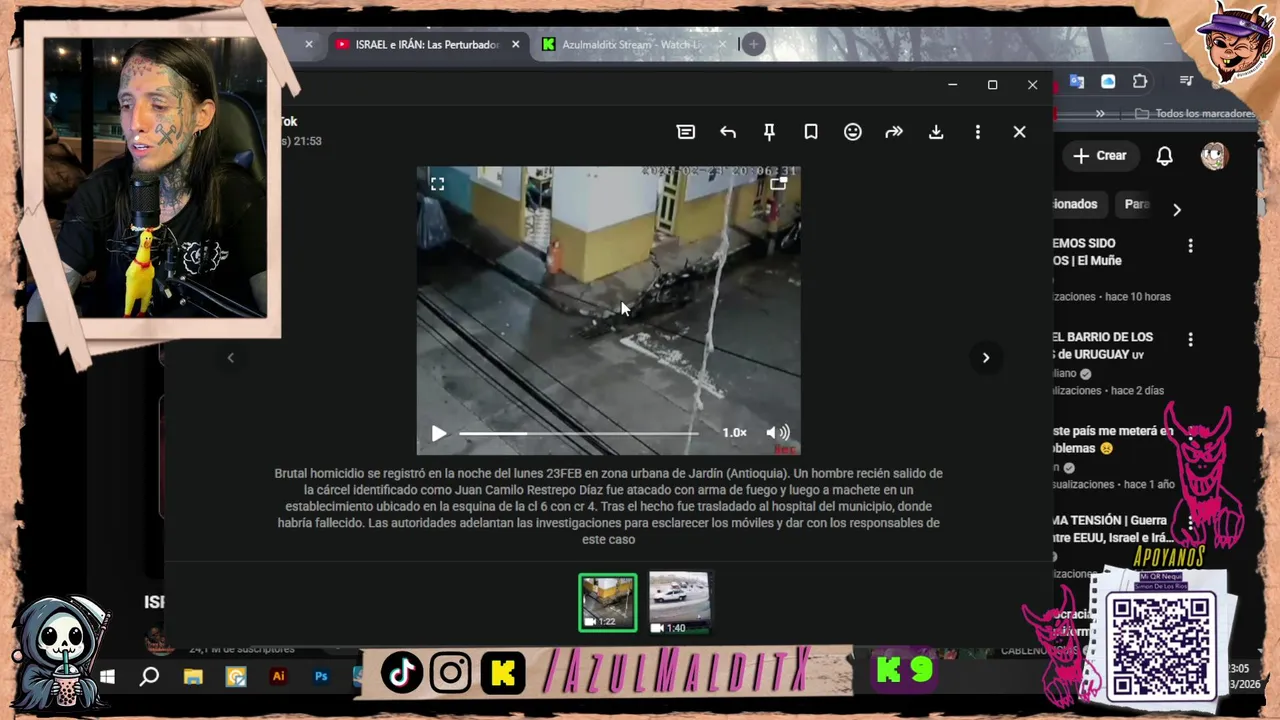1280x720 pixels.
Task: Click the YouTube Crear button
Action: pyautogui.click(x=1100, y=156)
